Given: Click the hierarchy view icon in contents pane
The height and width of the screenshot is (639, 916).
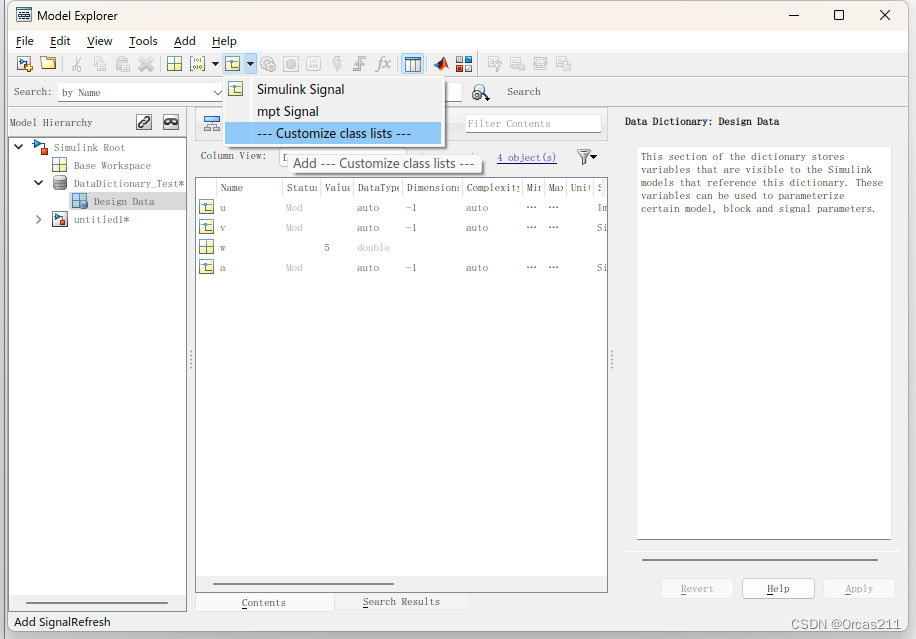Looking at the screenshot, I should pos(211,123).
